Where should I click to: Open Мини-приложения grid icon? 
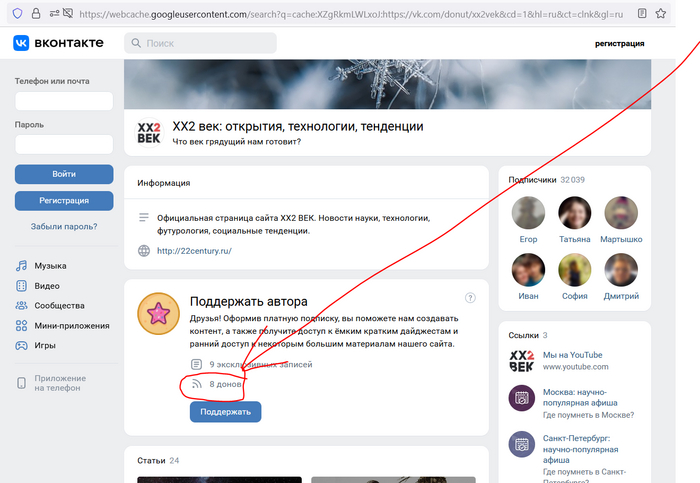[x=21, y=325]
